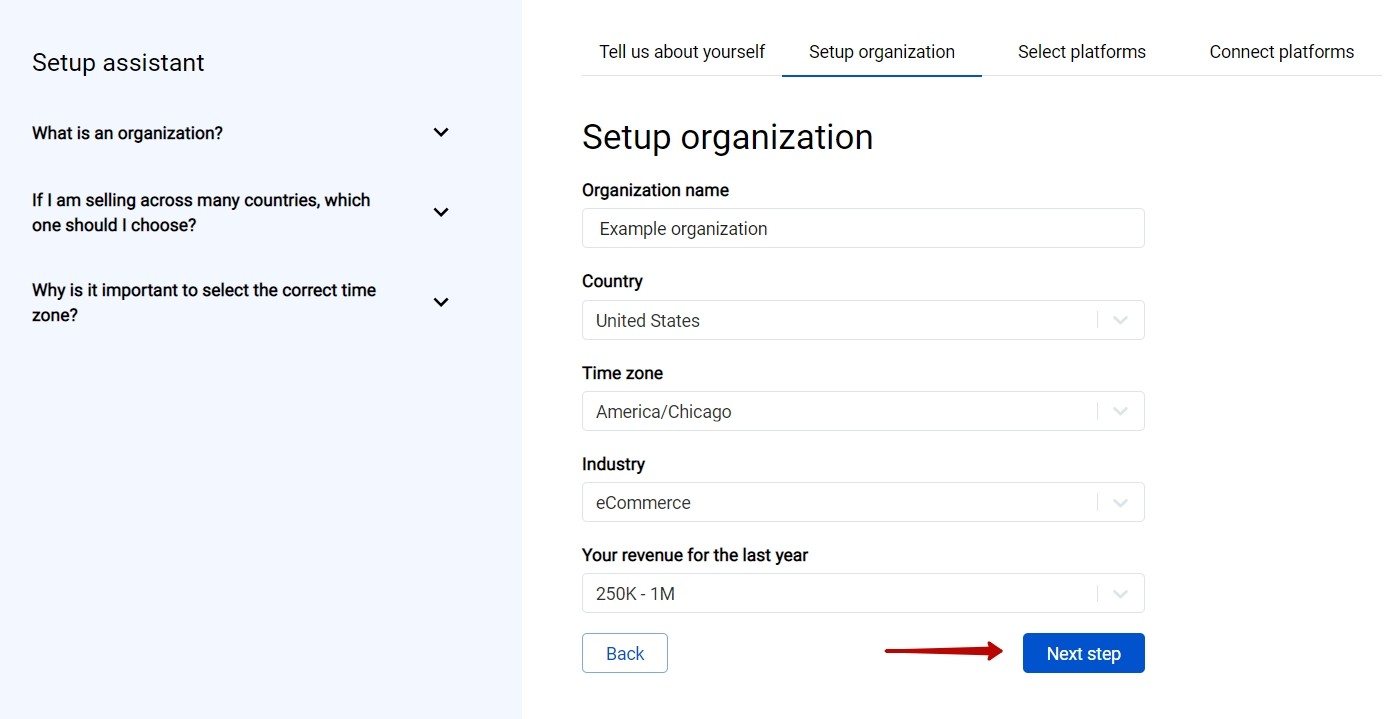
Task: Switch to the 'Setup organization' tab
Action: tap(881, 51)
